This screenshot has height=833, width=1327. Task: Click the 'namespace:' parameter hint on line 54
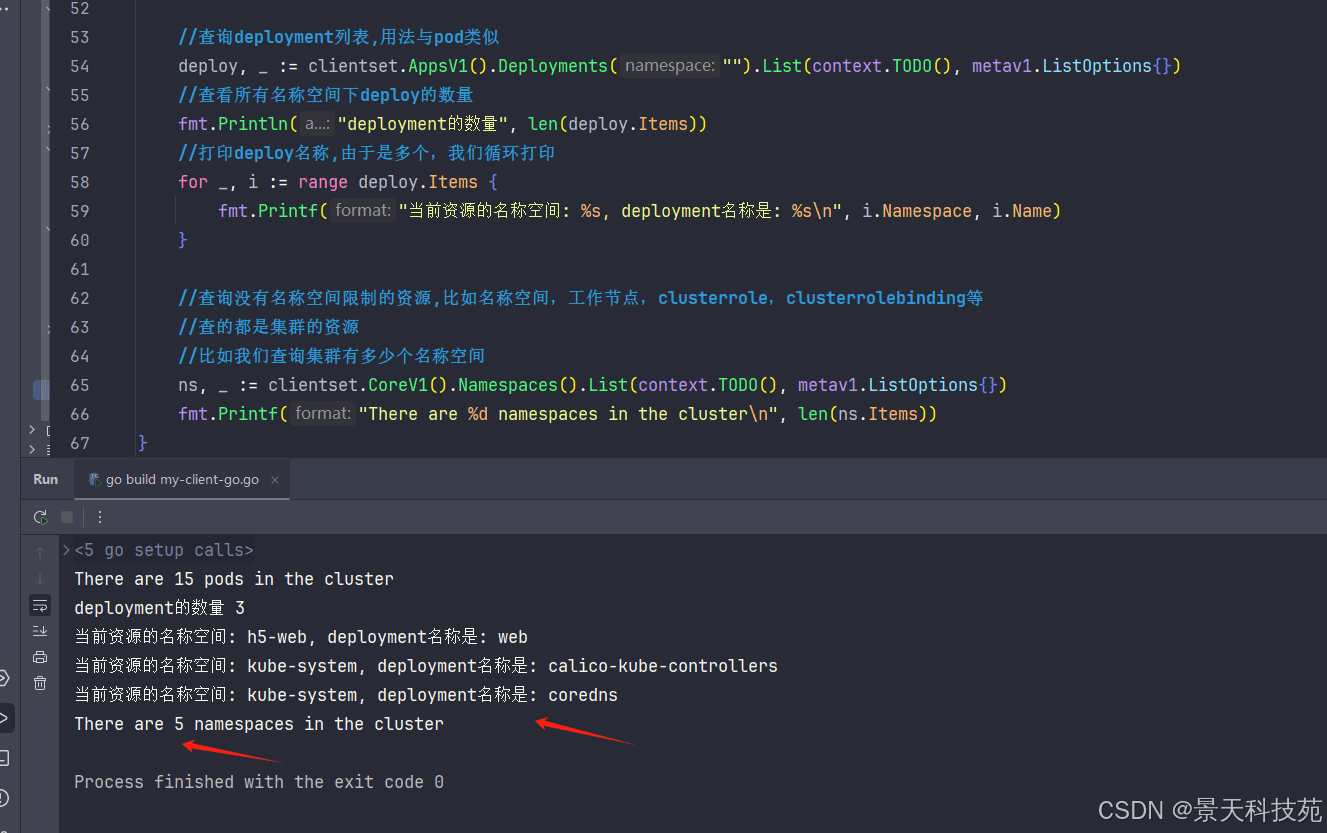point(669,66)
